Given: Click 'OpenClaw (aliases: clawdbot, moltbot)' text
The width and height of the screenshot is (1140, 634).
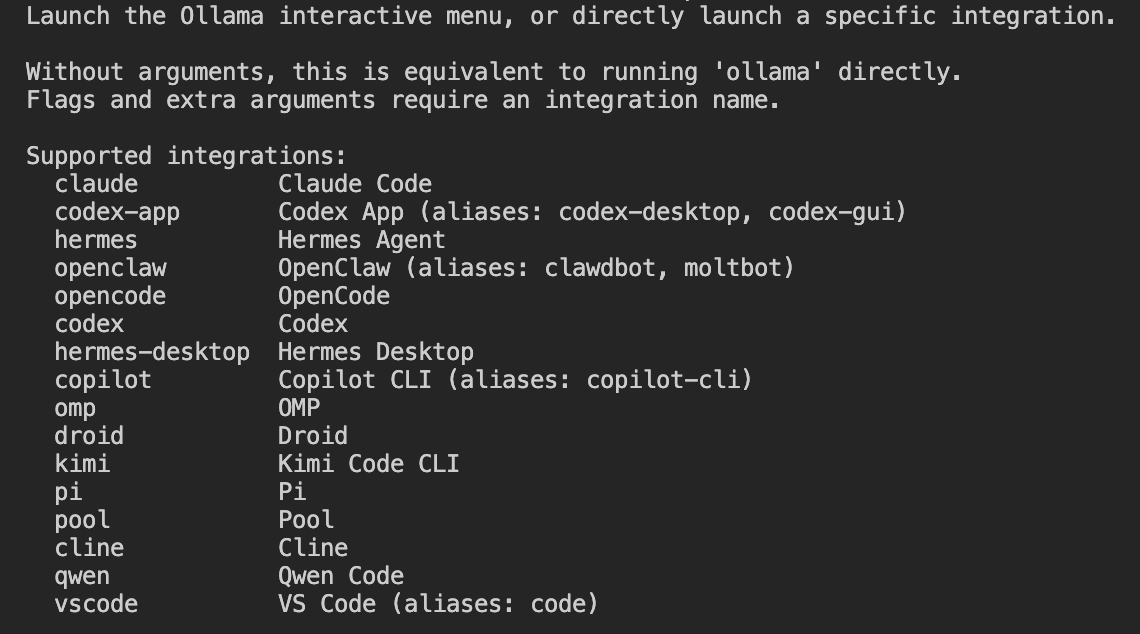Looking at the screenshot, I should [x=536, y=268].
